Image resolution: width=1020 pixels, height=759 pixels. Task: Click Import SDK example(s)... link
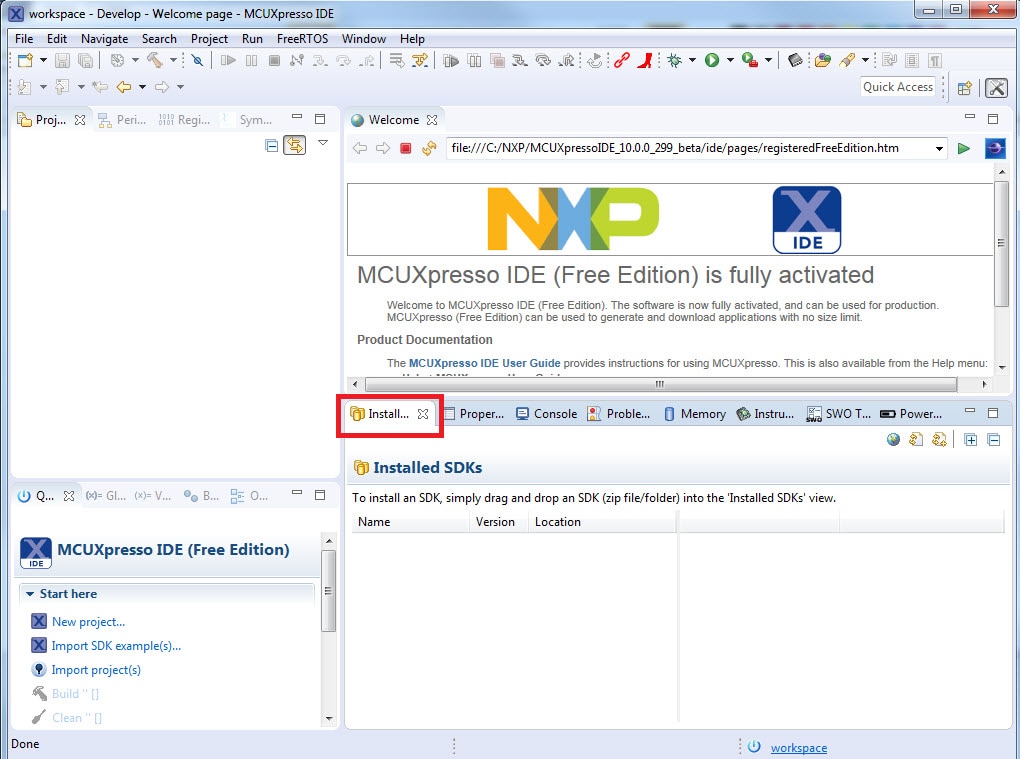(116, 646)
